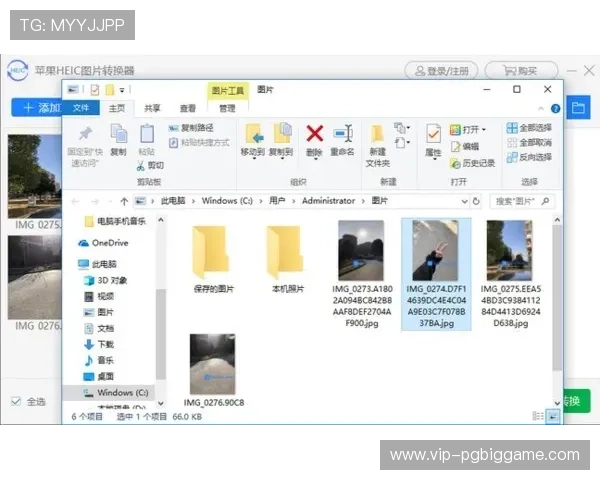Image resolution: width=600 pixels, height=480 pixels.
Task: Click Windows (C:) in the address path
Action: [227, 201]
